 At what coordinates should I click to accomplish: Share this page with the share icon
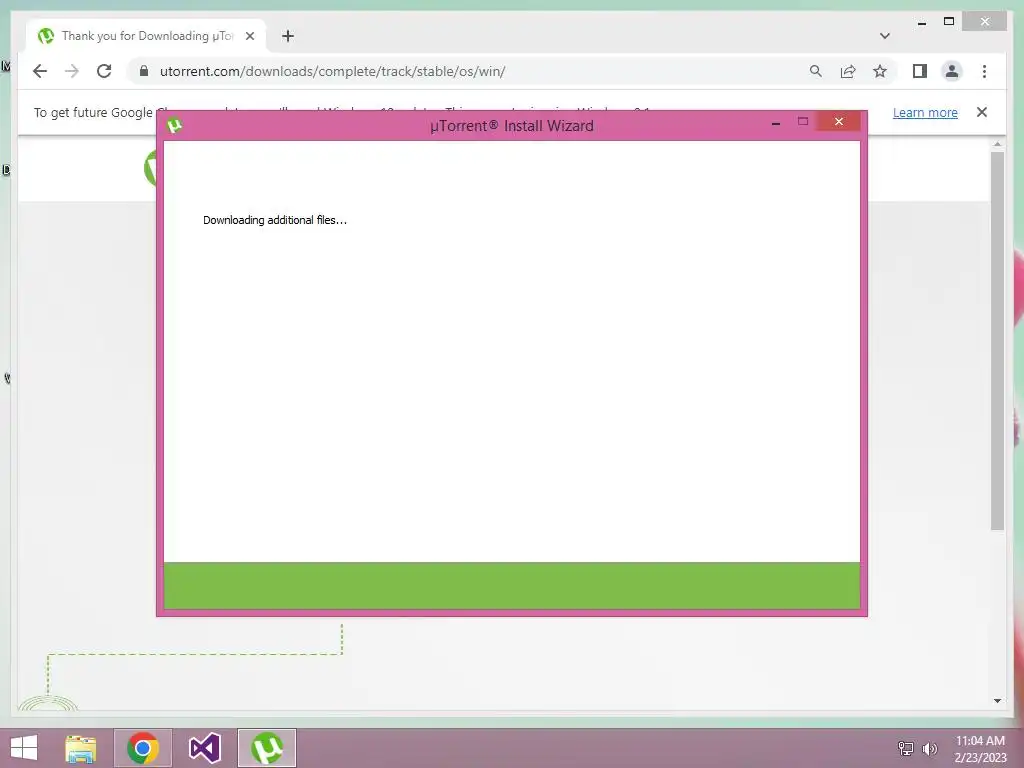848,71
